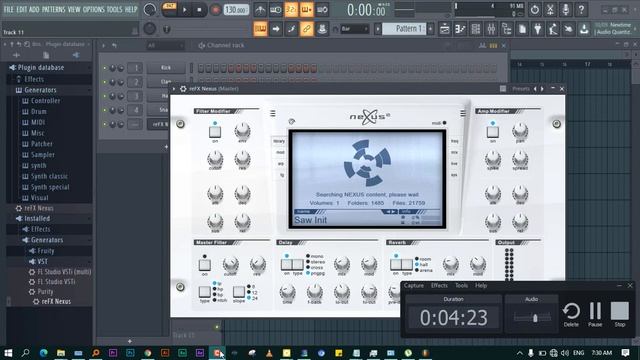Open the one-click audio recording microphone icon
Screen dimensions: 640x360
[x=565, y=9]
